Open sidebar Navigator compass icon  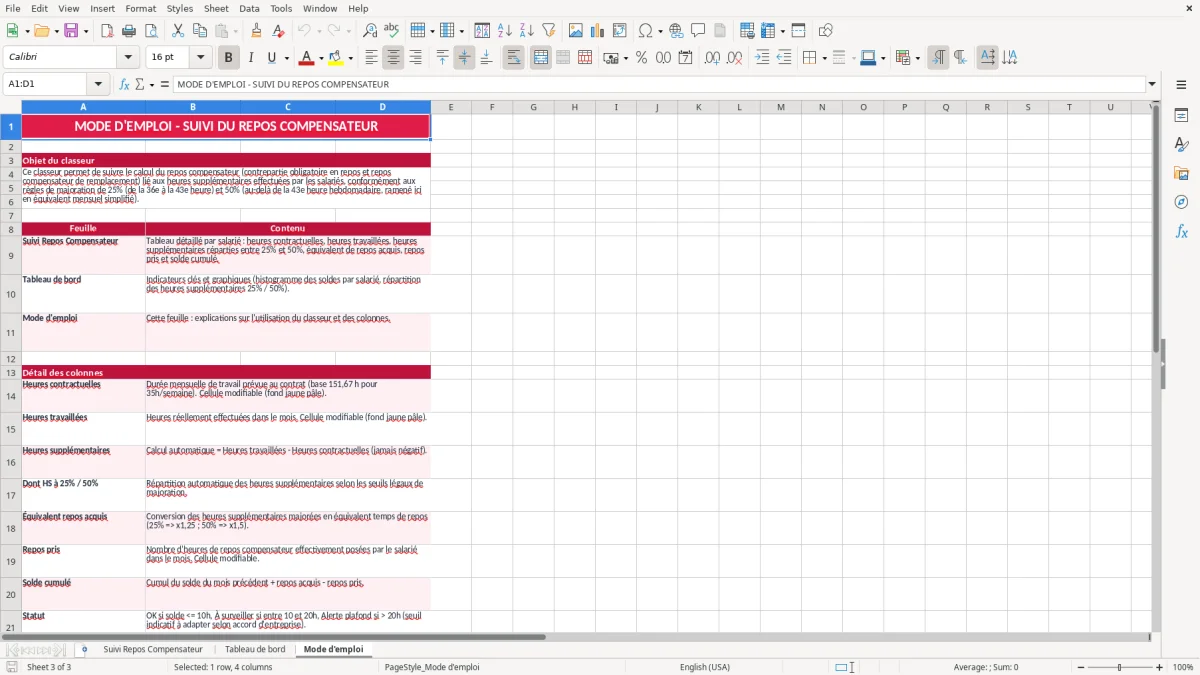click(1181, 203)
